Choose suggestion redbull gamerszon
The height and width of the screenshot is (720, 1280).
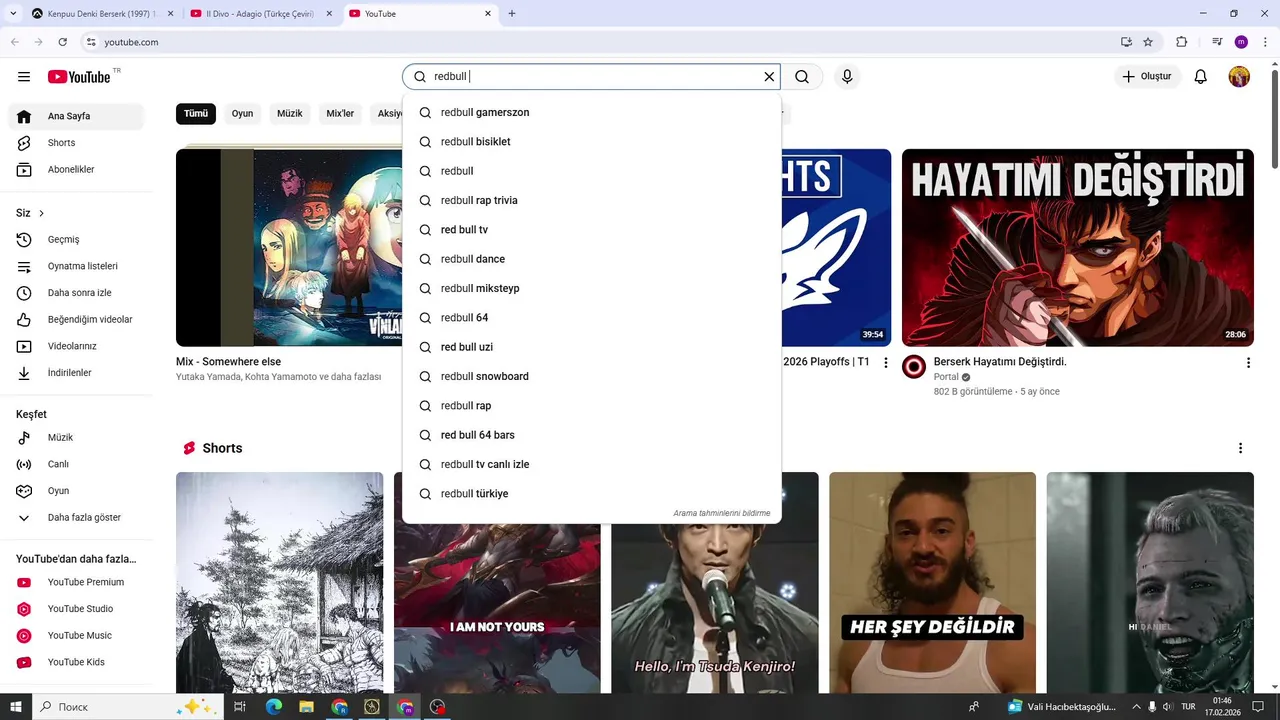click(x=592, y=113)
